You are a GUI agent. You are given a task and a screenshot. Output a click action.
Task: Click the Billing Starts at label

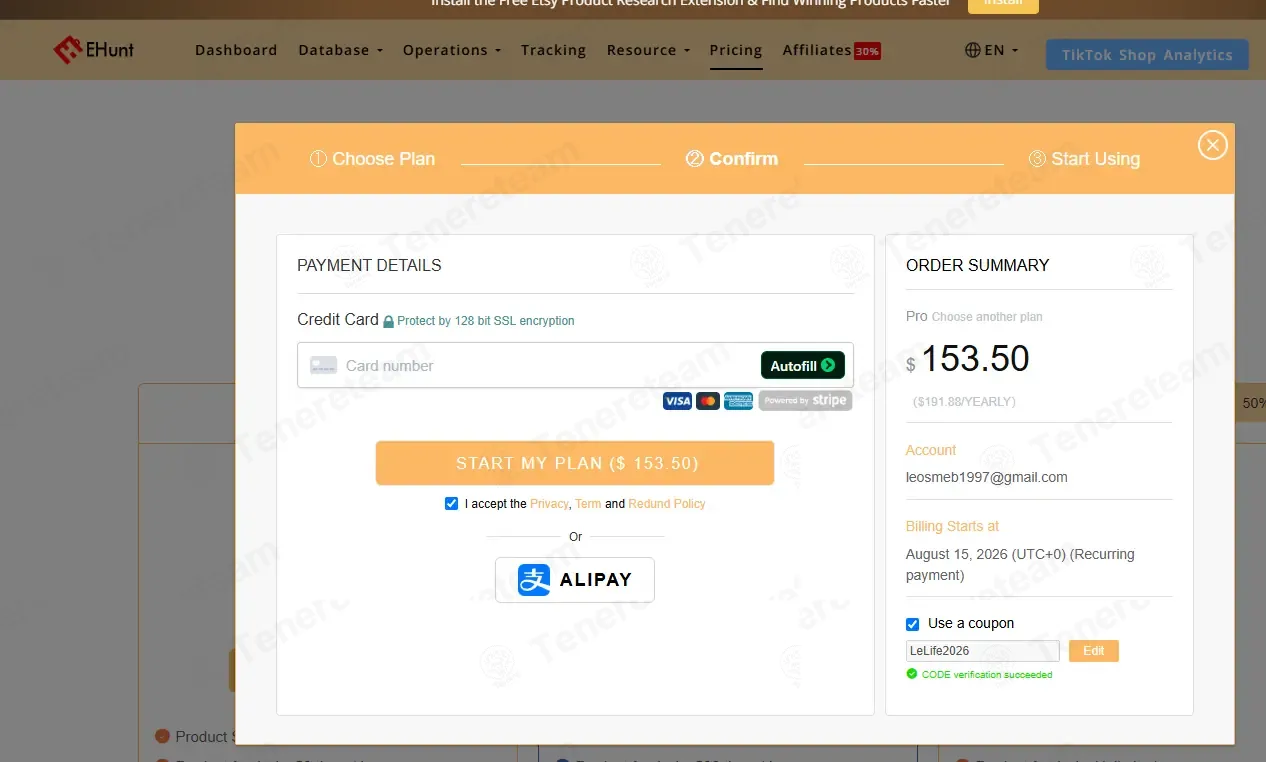pyautogui.click(x=952, y=526)
